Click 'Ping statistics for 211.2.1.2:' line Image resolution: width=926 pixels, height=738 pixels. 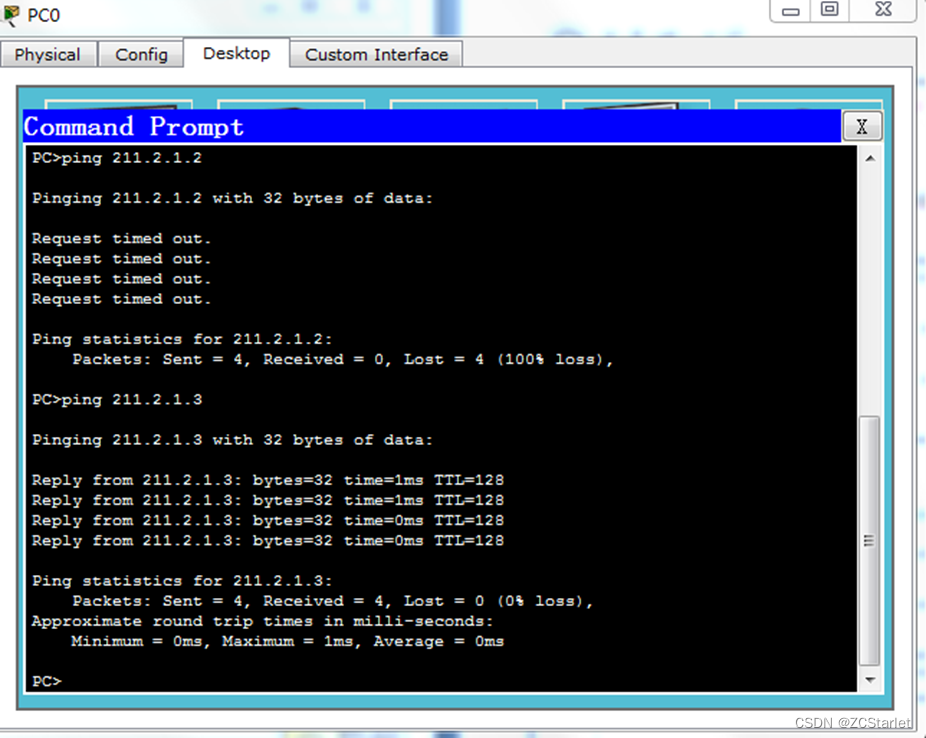pyautogui.click(x=182, y=339)
